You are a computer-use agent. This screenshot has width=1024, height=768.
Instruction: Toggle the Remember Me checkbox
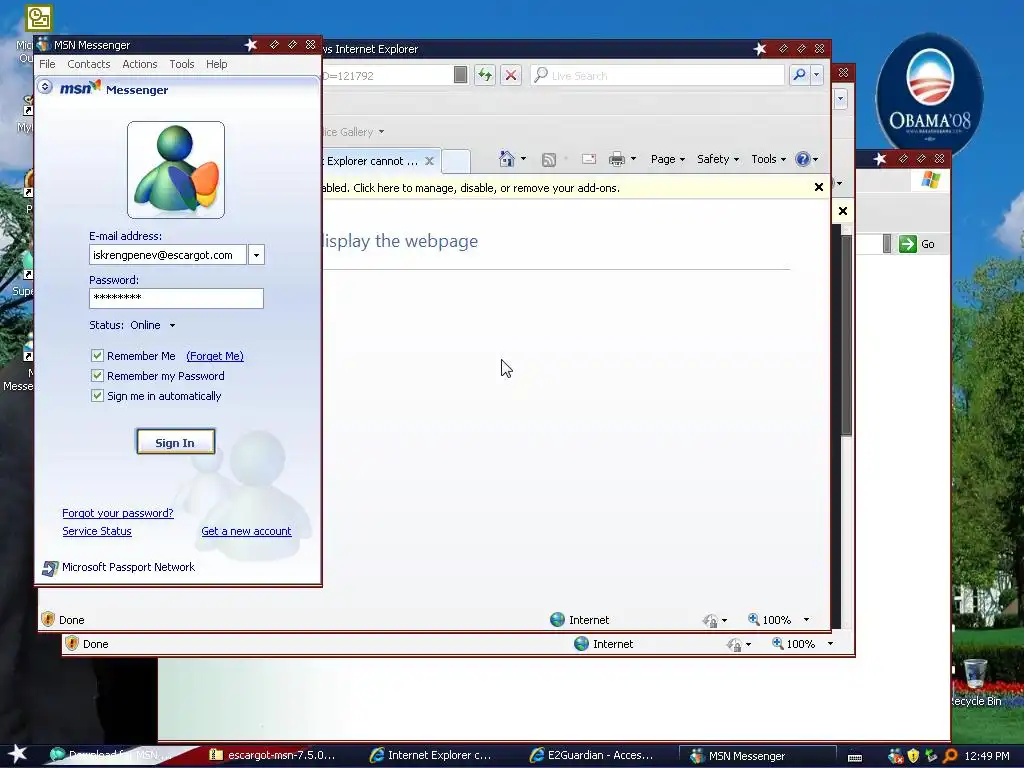point(97,356)
